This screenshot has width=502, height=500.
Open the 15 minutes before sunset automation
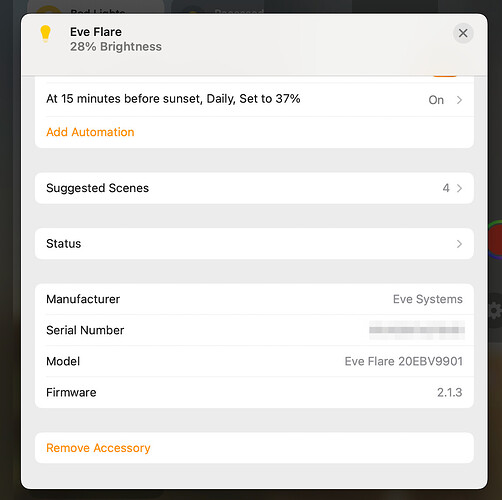pyautogui.click(x=254, y=99)
